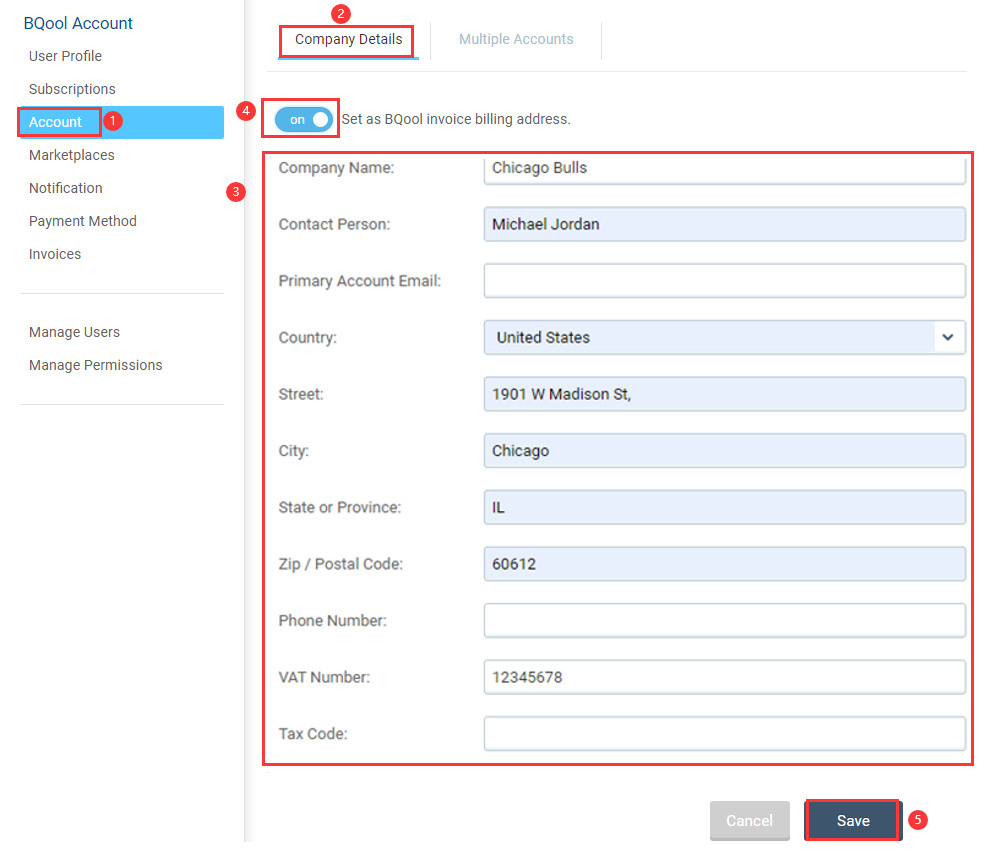Click the 'City:' label
989x858 pixels.
point(294,450)
